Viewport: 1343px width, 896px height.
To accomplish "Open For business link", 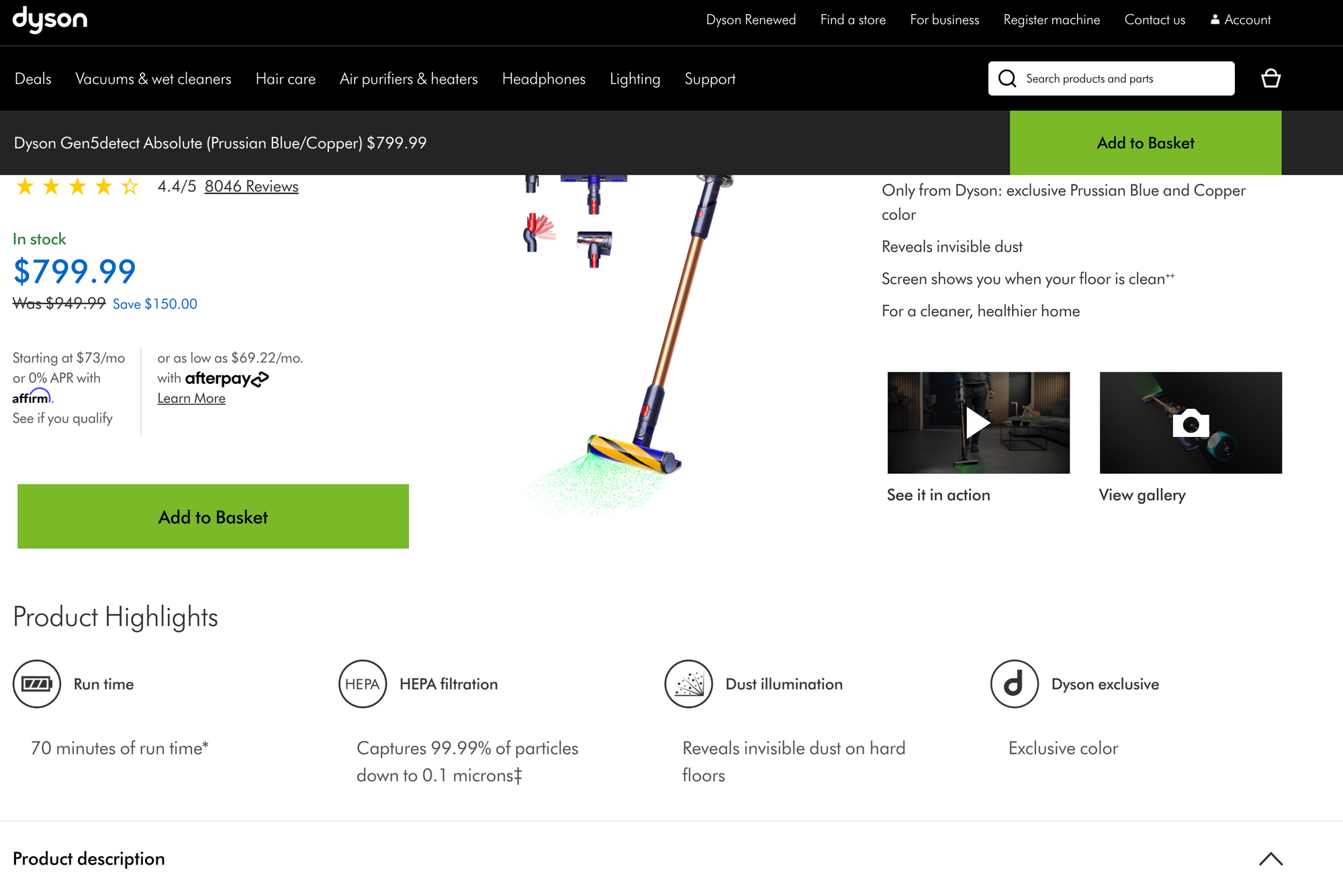I will tap(945, 19).
